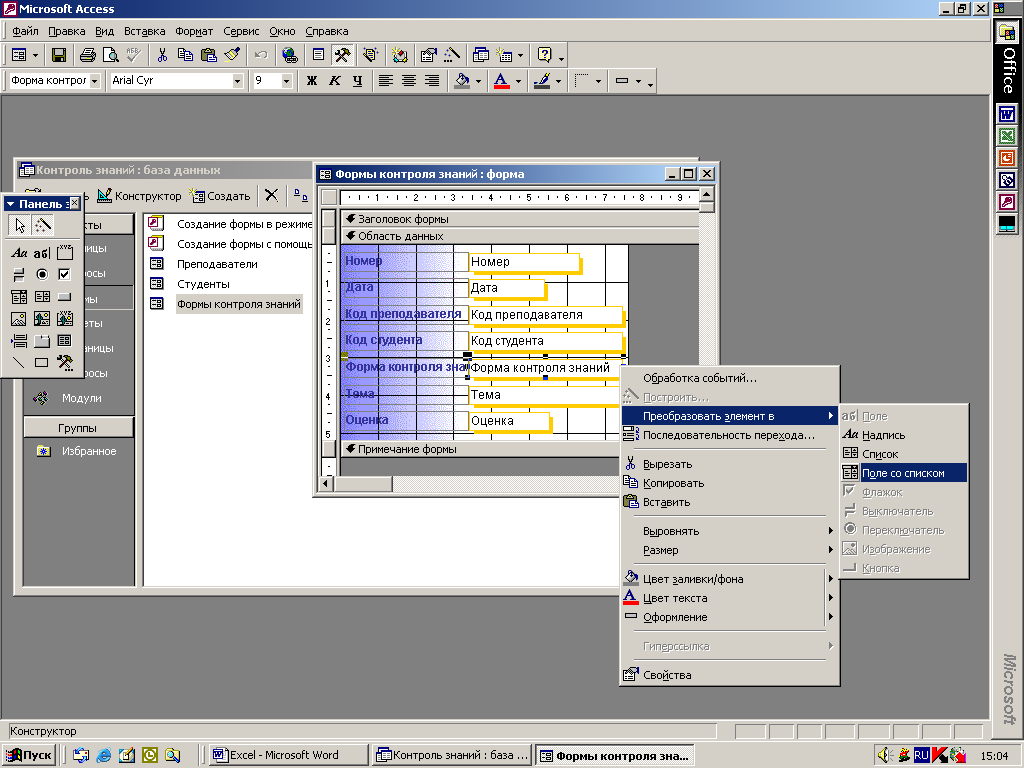Open the Arial Cyr font dropdown

tap(238, 81)
